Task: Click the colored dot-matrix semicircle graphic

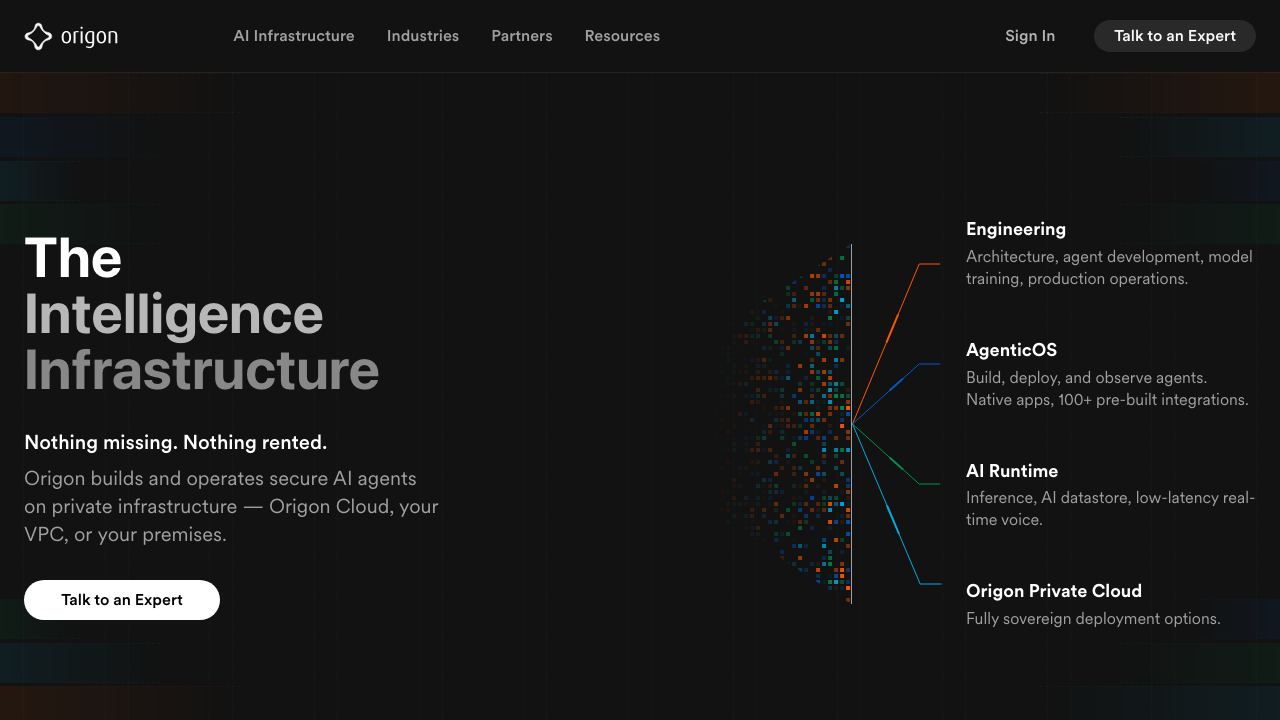Action: [x=787, y=424]
